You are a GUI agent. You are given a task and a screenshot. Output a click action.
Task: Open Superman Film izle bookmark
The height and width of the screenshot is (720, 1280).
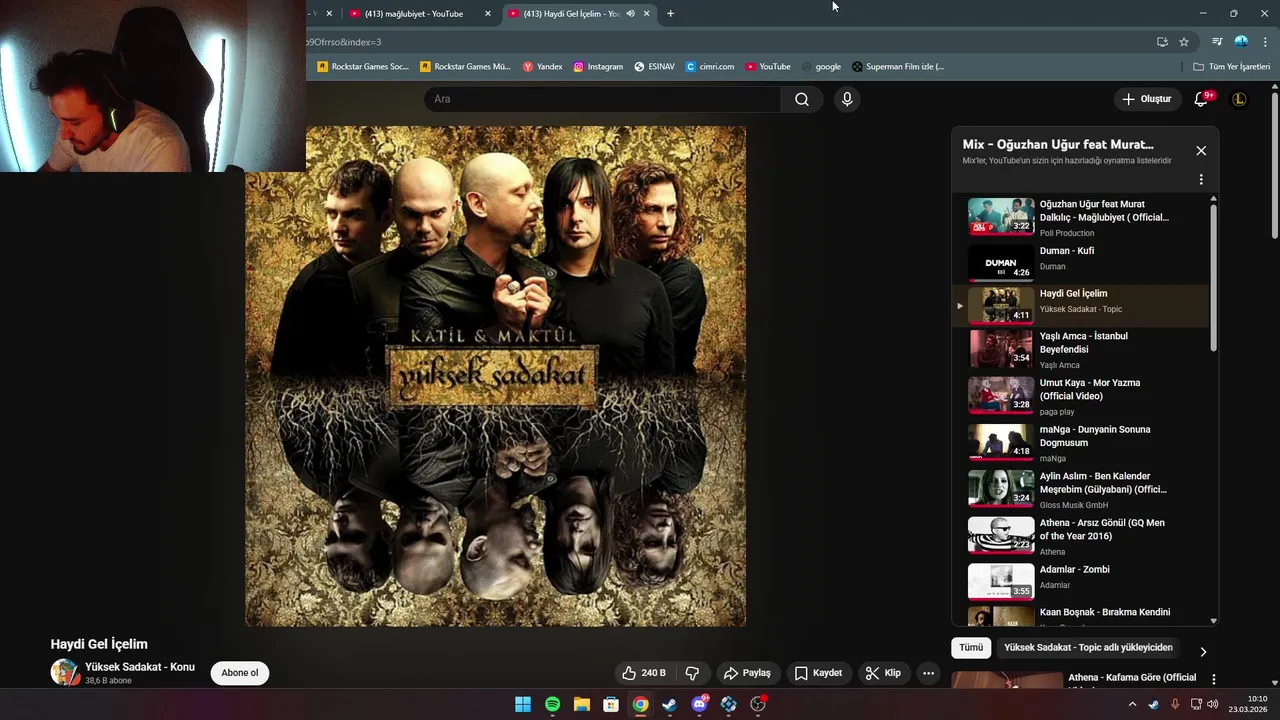click(x=898, y=67)
